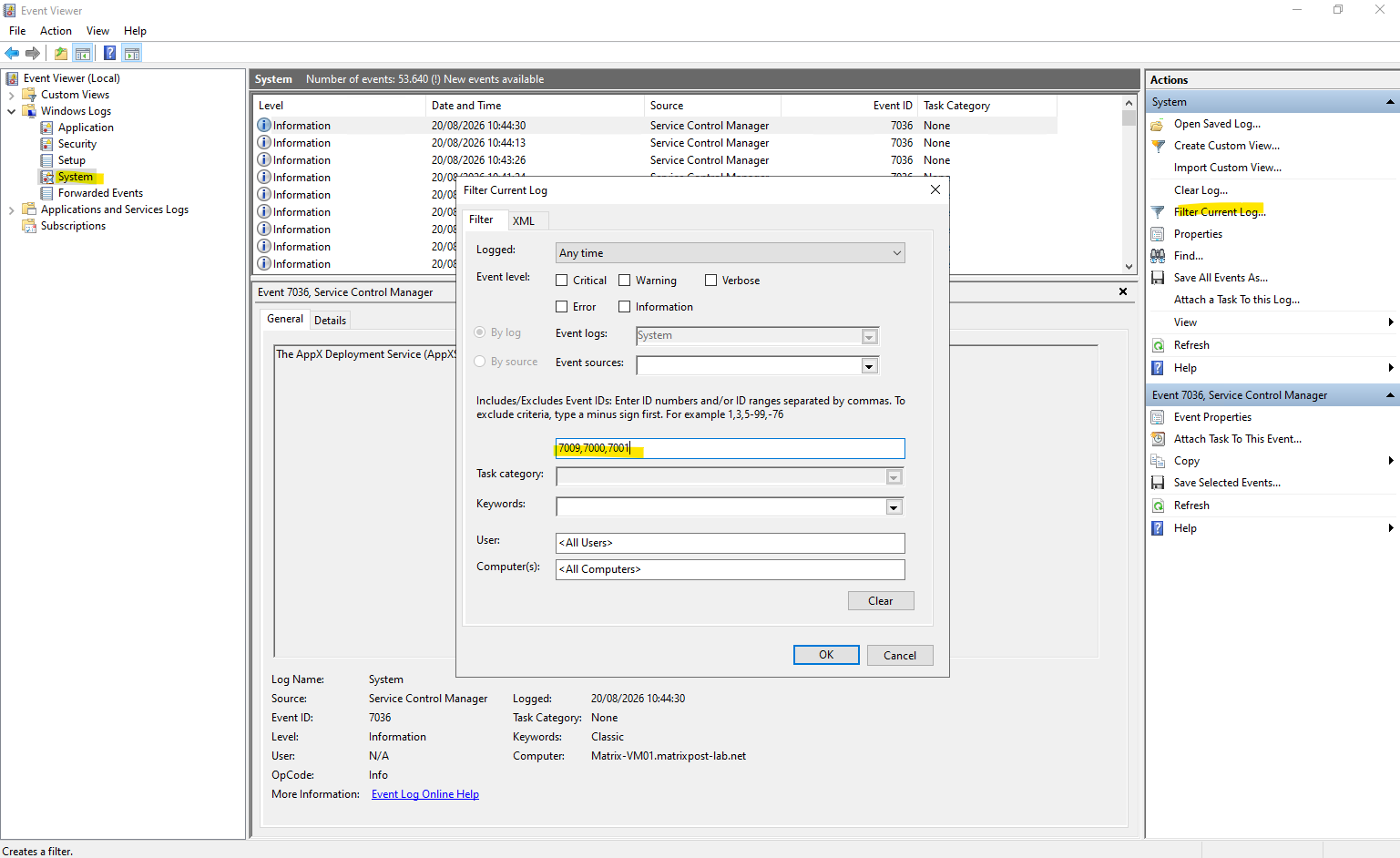
Task: Click the Forwarded Events log icon
Action: [x=46, y=193]
